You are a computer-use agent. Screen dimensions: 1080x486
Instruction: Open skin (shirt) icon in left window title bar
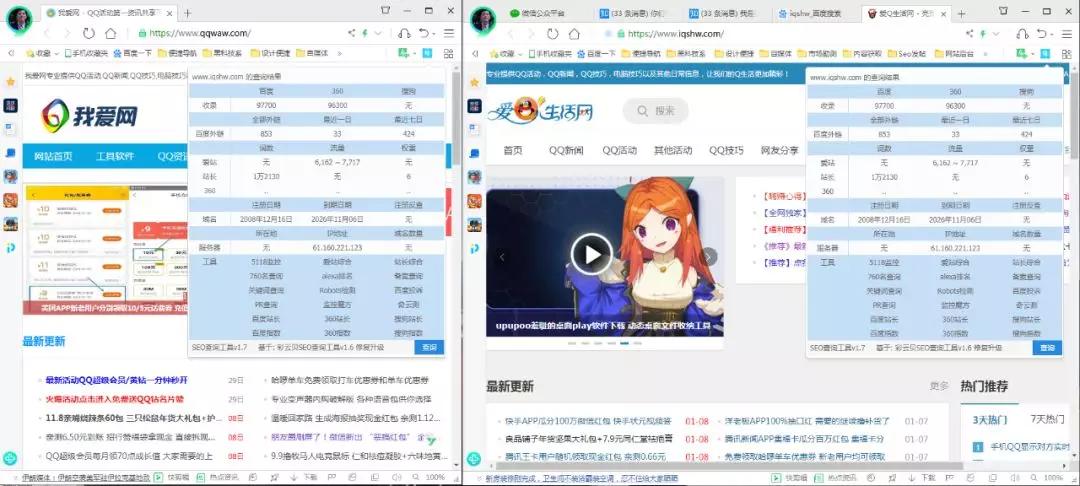coord(386,10)
